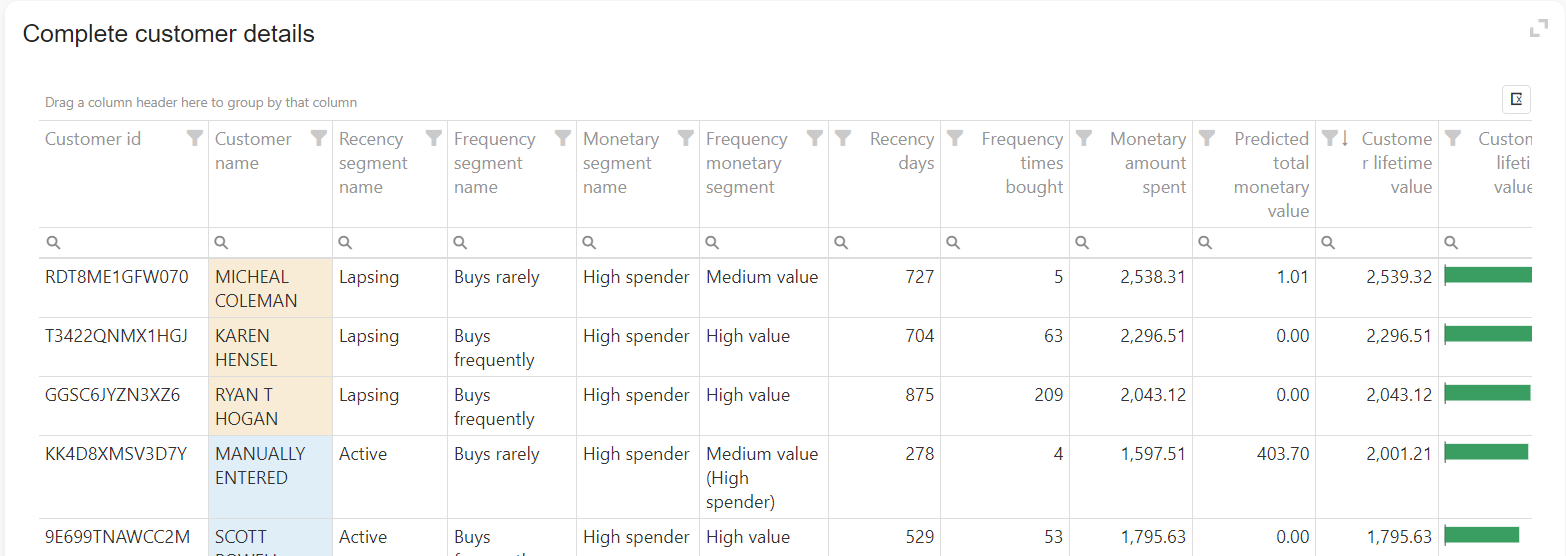Click Frequency segment name filter funnel
This screenshot has width=1566, height=556.
[563, 138]
